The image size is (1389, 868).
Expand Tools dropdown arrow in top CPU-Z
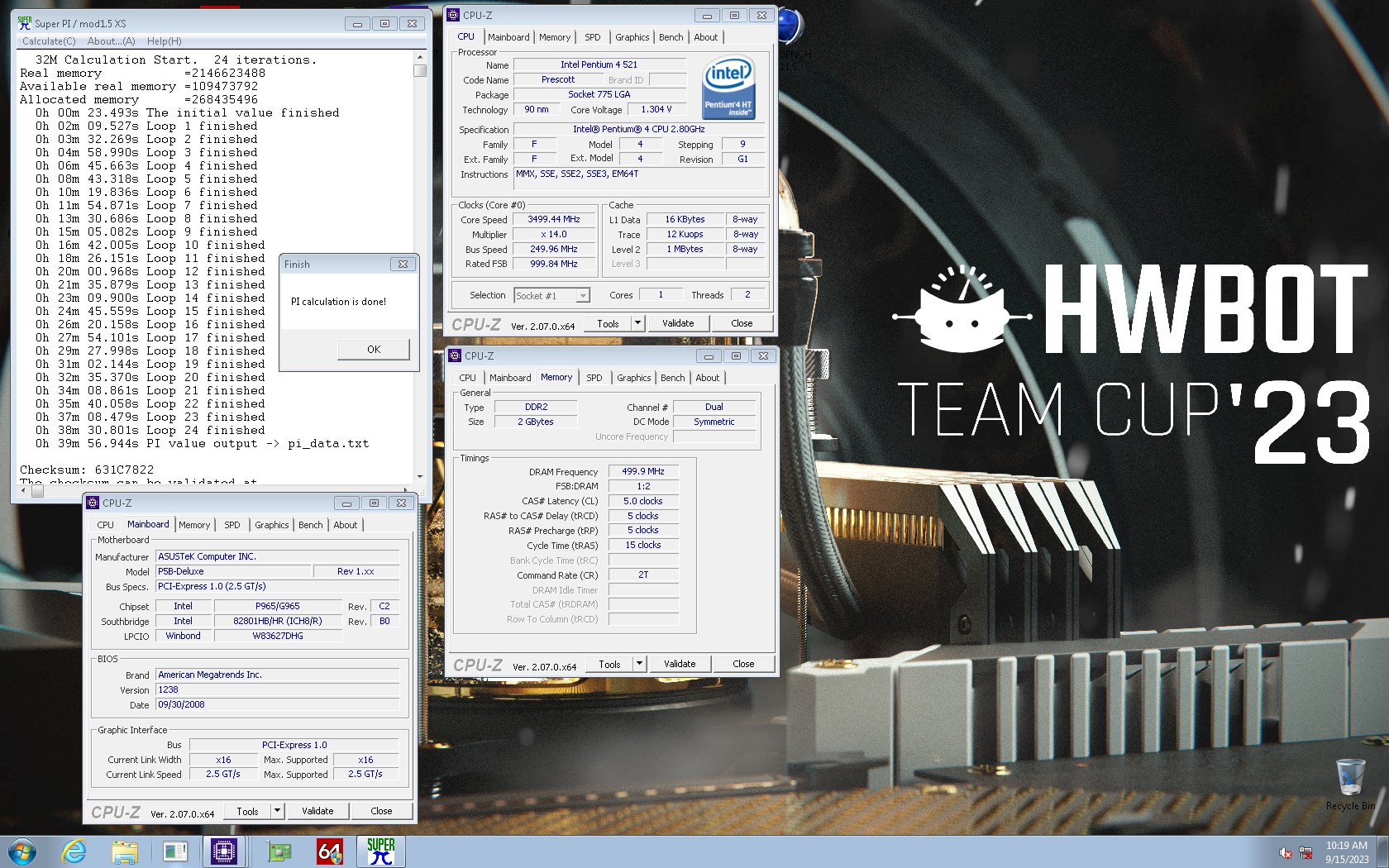(x=638, y=323)
